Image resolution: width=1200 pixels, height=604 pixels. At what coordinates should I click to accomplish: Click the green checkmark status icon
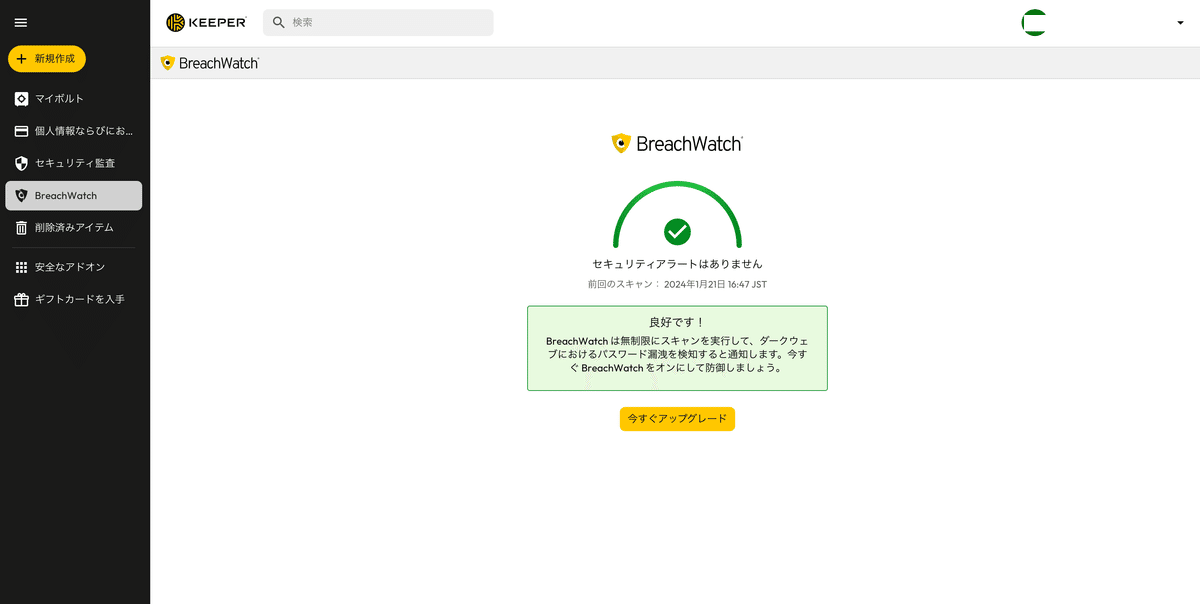tap(677, 231)
